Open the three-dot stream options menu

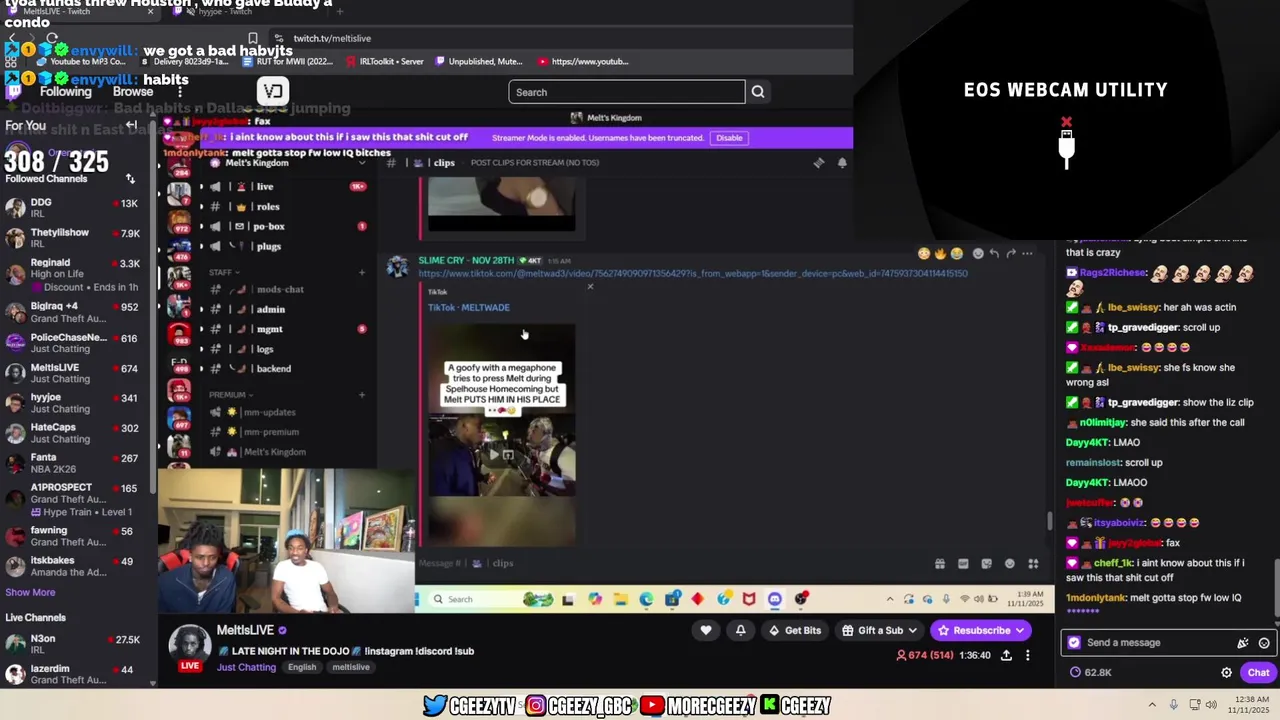1027,655
